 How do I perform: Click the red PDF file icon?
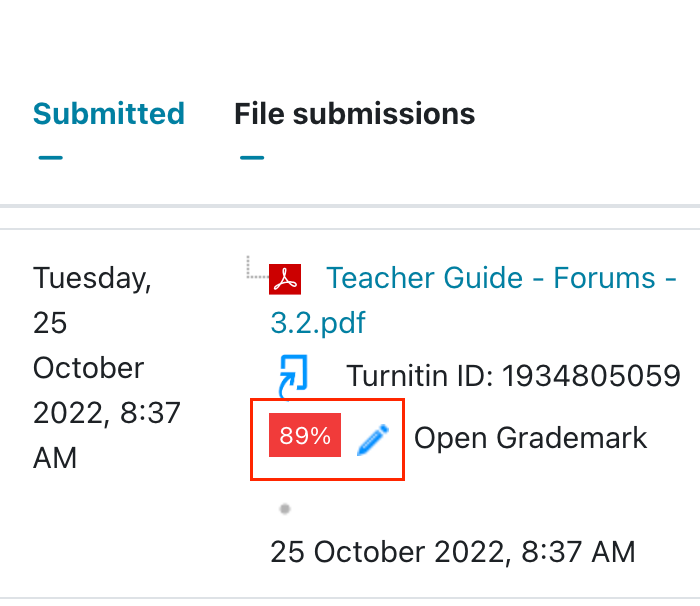pos(286,278)
